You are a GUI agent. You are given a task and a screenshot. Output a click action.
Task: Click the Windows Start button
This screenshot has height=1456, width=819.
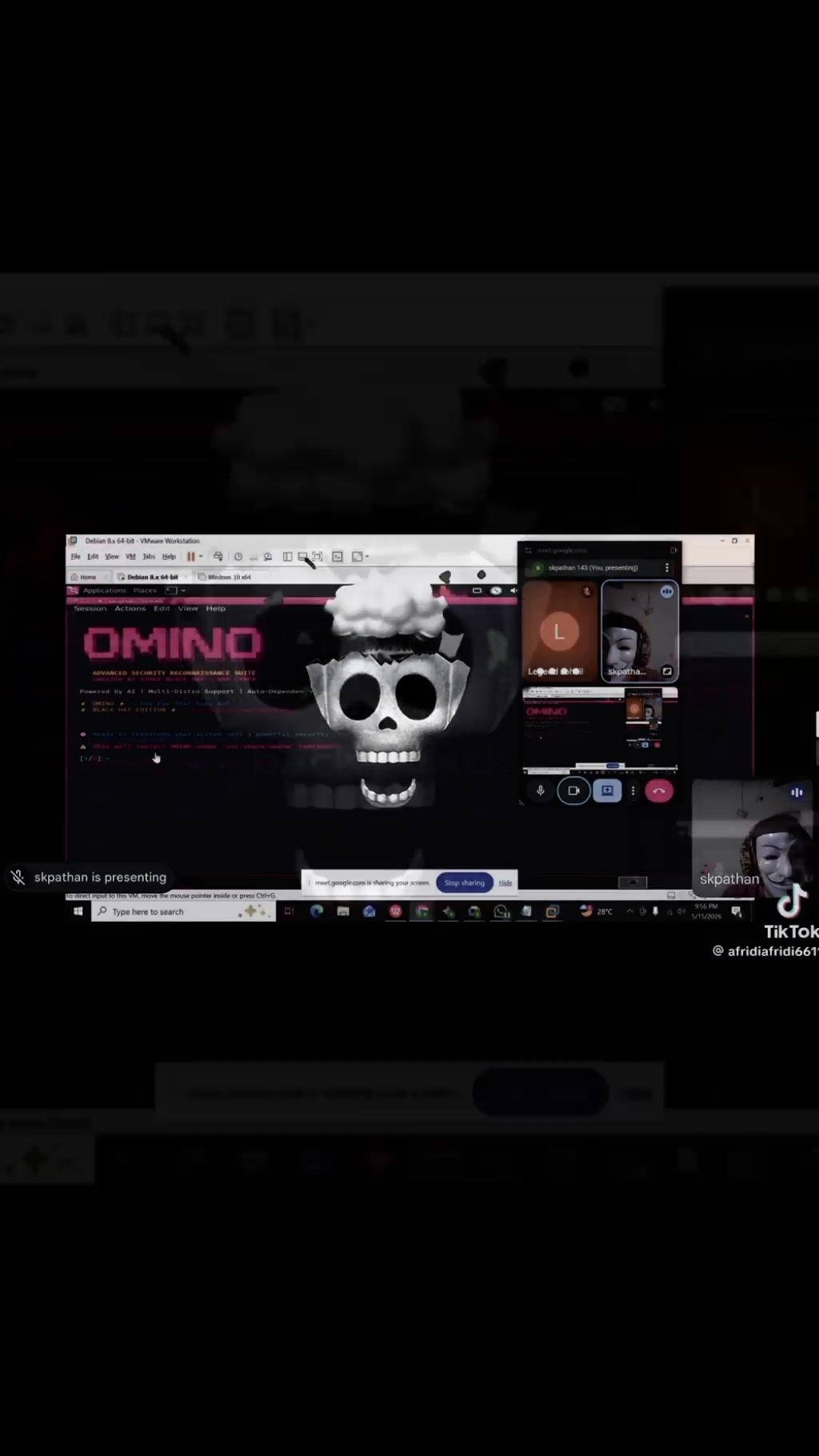pos(78,911)
